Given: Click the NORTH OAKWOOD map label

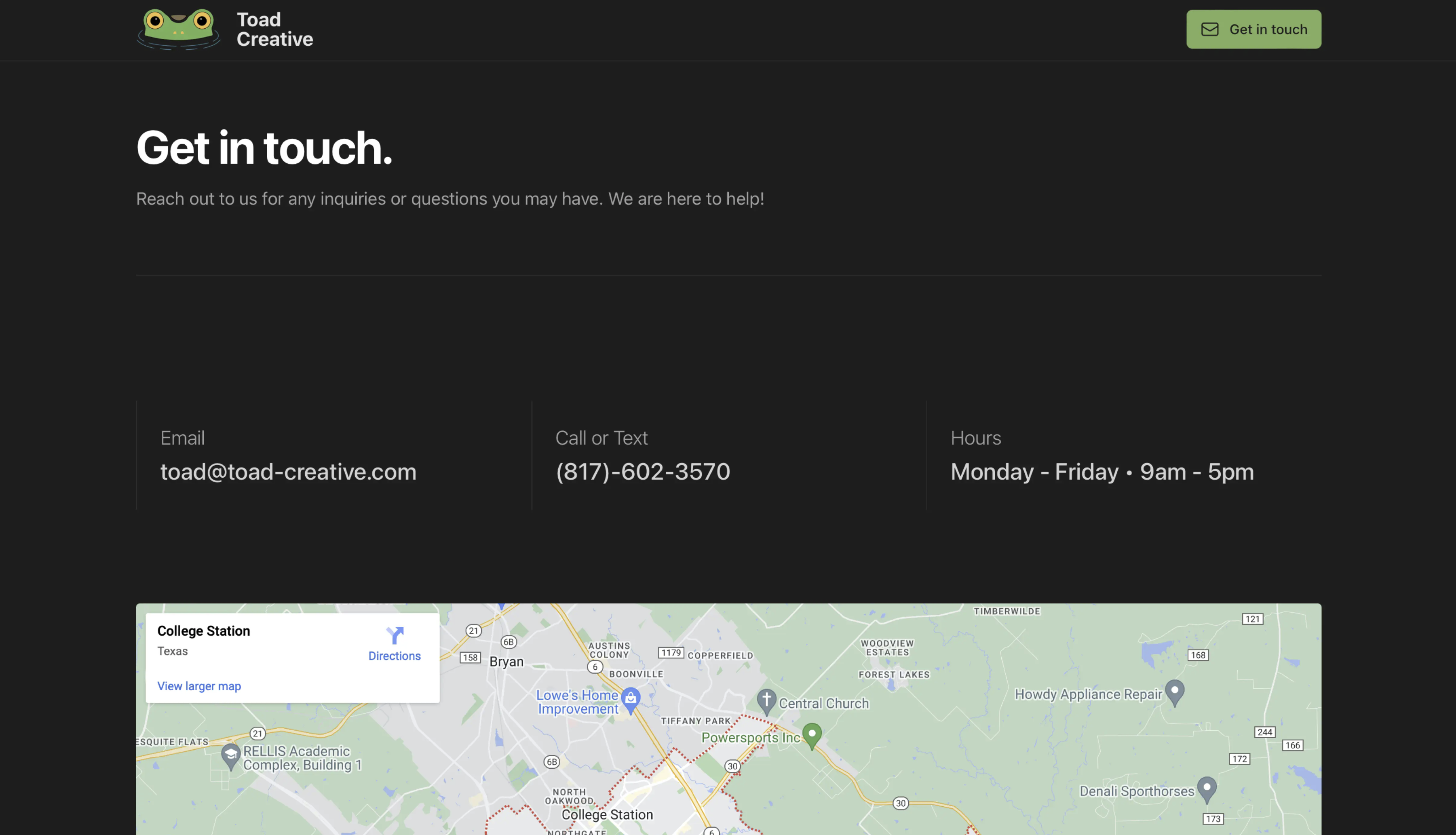Looking at the screenshot, I should tap(570, 797).
